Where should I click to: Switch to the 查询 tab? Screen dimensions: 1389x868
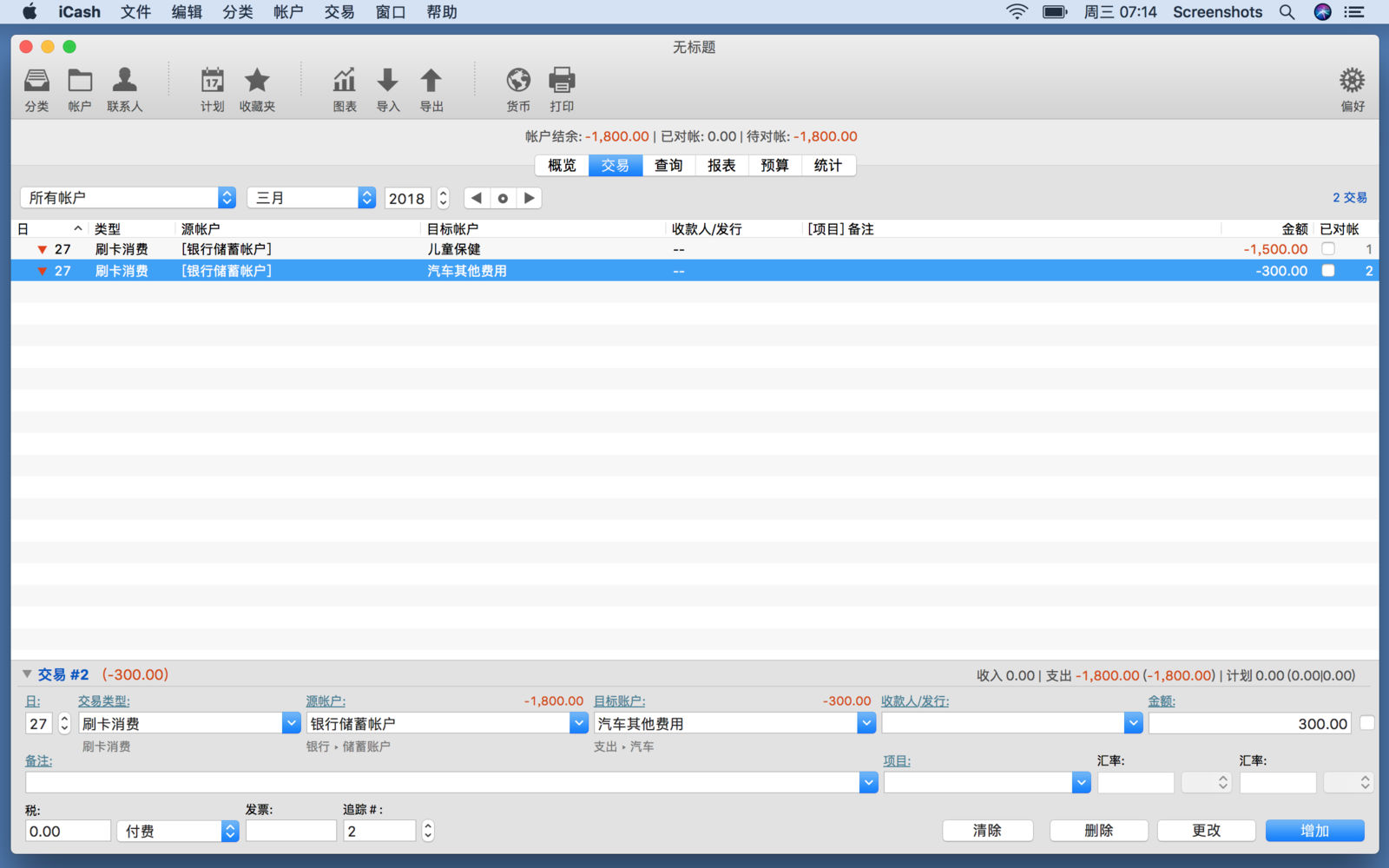pos(668,165)
